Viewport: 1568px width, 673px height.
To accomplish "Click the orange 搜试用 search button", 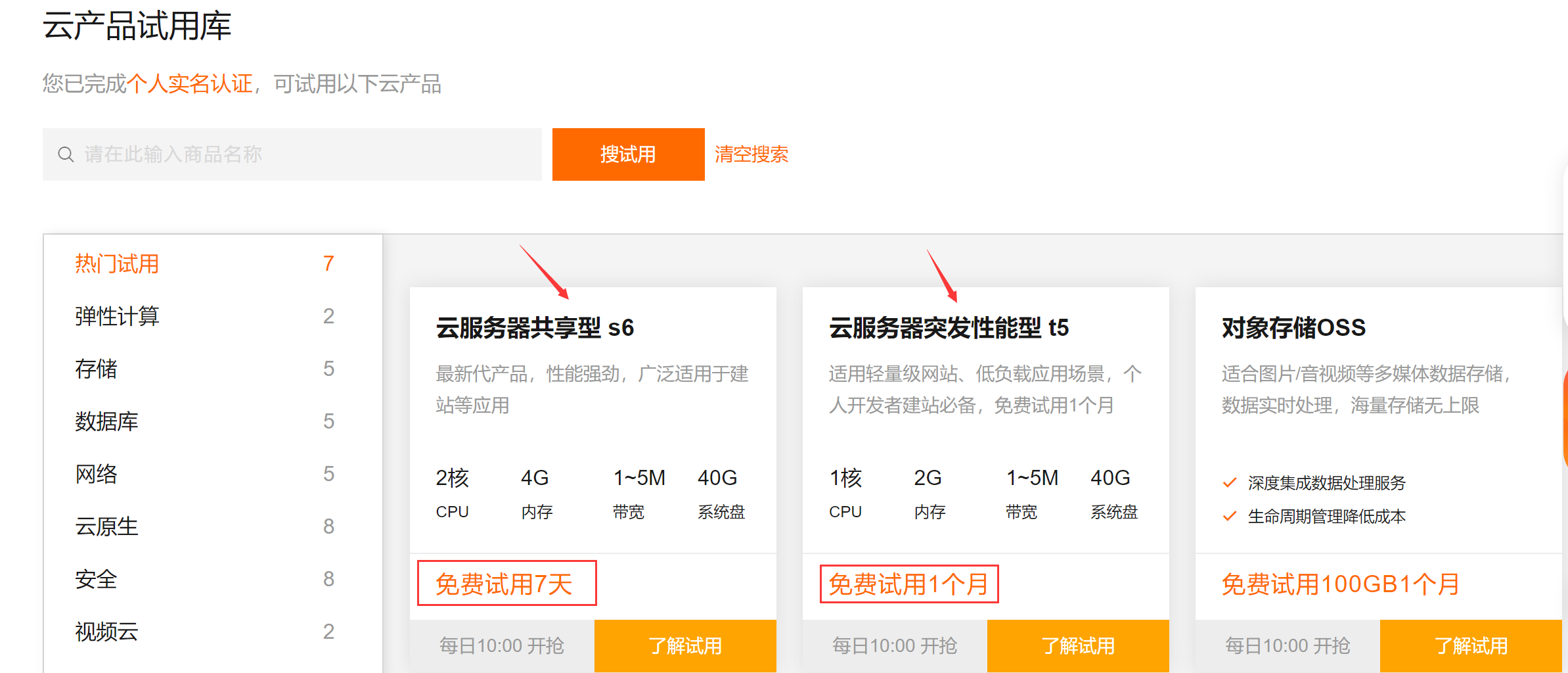I will click(x=627, y=154).
